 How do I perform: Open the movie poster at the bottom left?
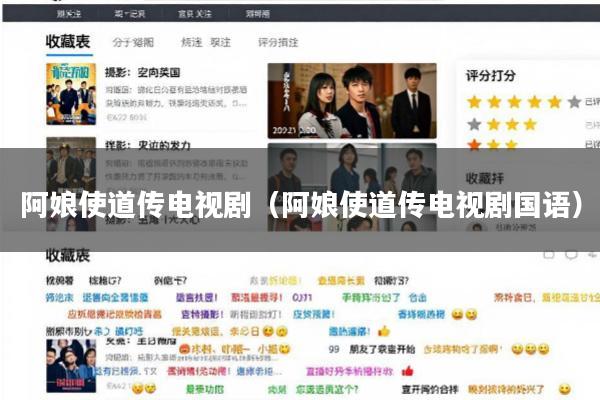pyautogui.click(x=71, y=366)
